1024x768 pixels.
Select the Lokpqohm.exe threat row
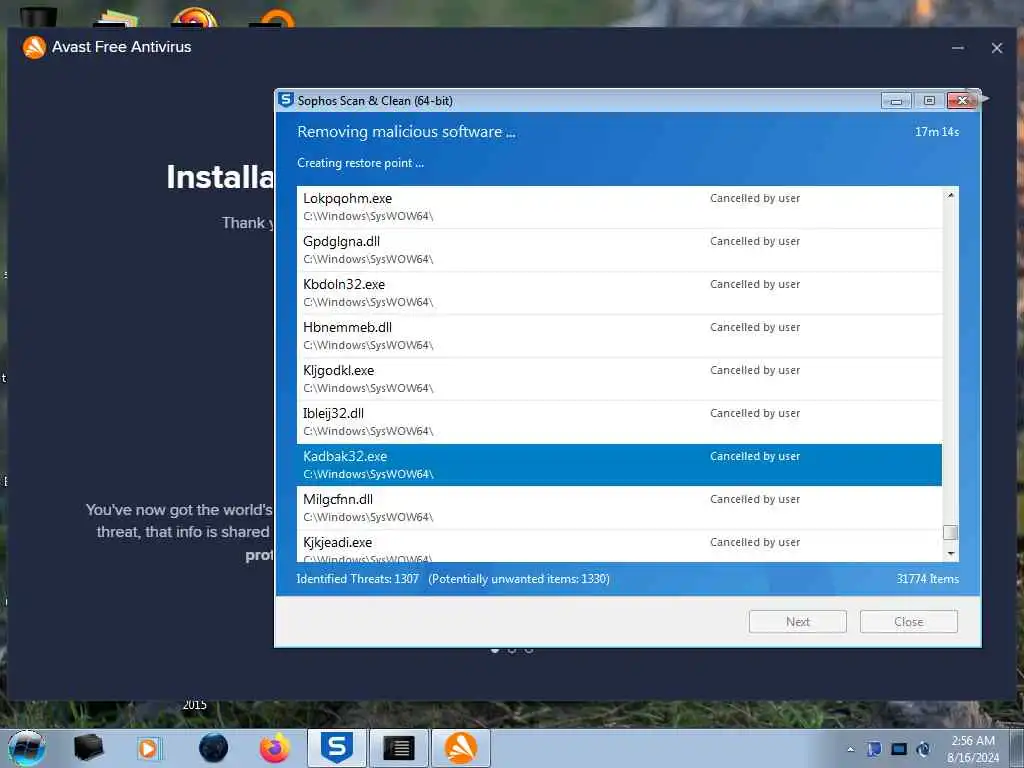pyautogui.click(x=619, y=206)
